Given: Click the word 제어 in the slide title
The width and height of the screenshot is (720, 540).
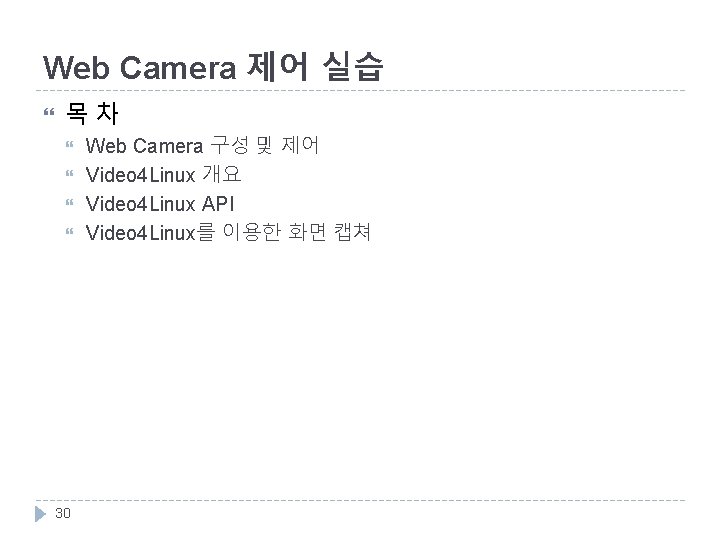Looking at the screenshot, I should (x=277, y=67).
